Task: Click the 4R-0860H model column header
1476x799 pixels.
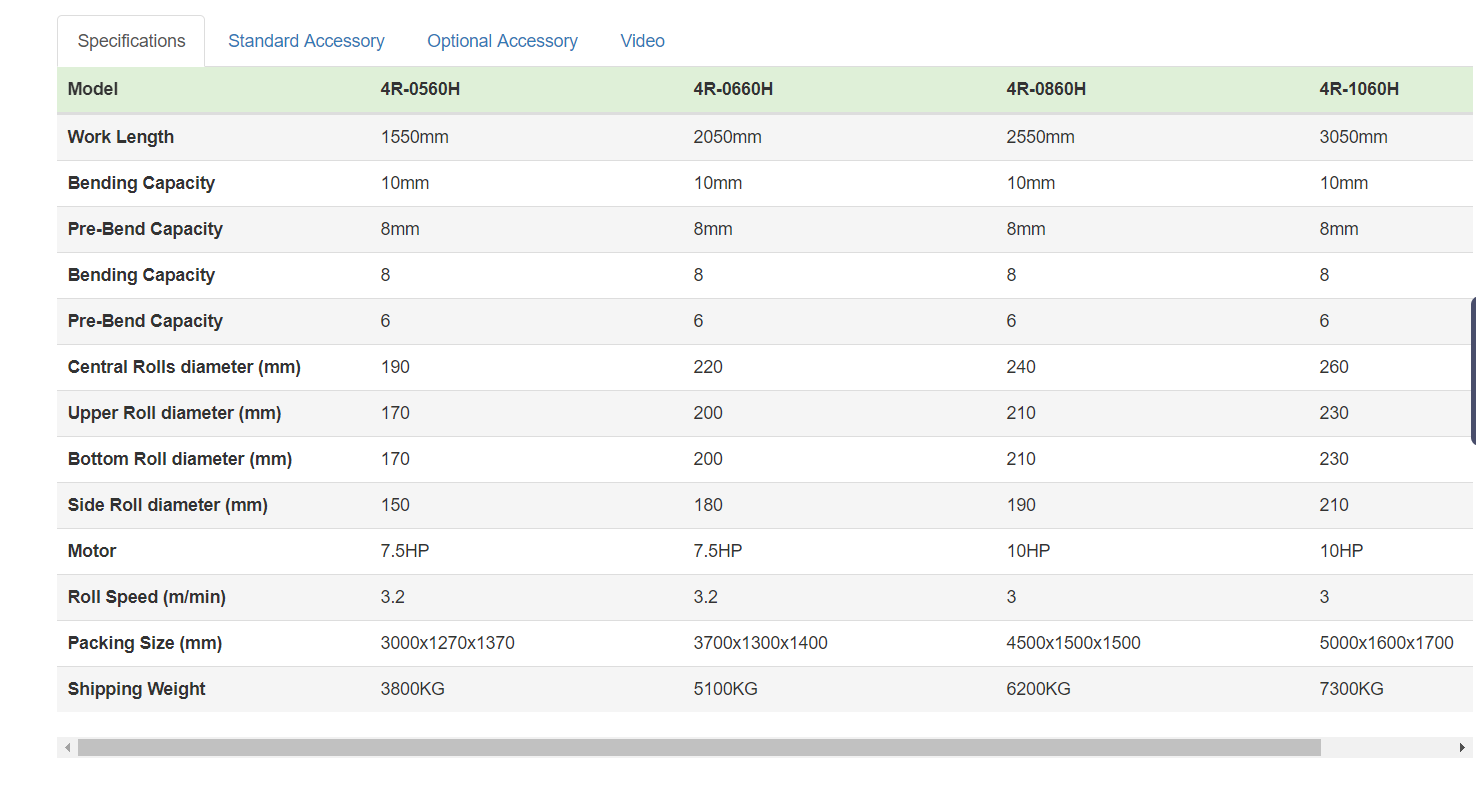Action: pyautogui.click(x=1046, y=89)
